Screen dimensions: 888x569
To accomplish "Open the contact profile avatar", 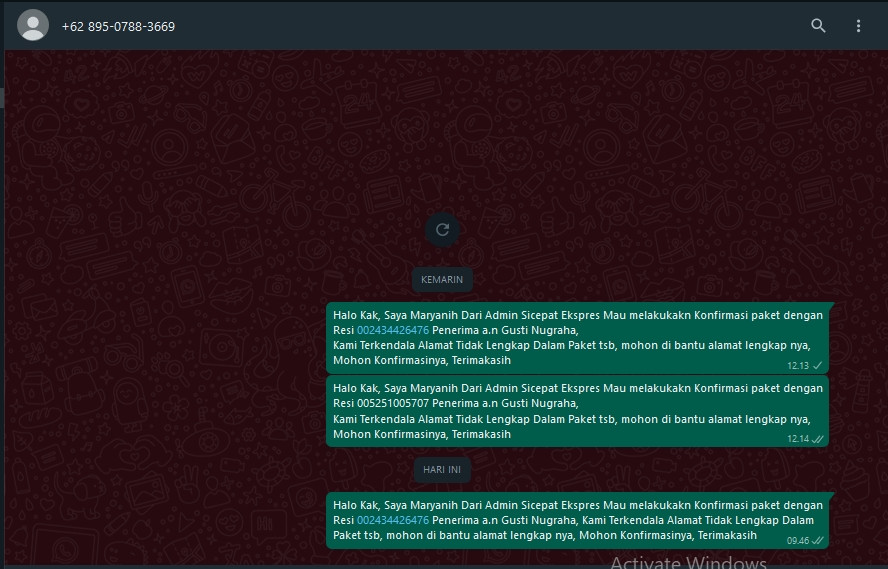I will tap(33, 25).
